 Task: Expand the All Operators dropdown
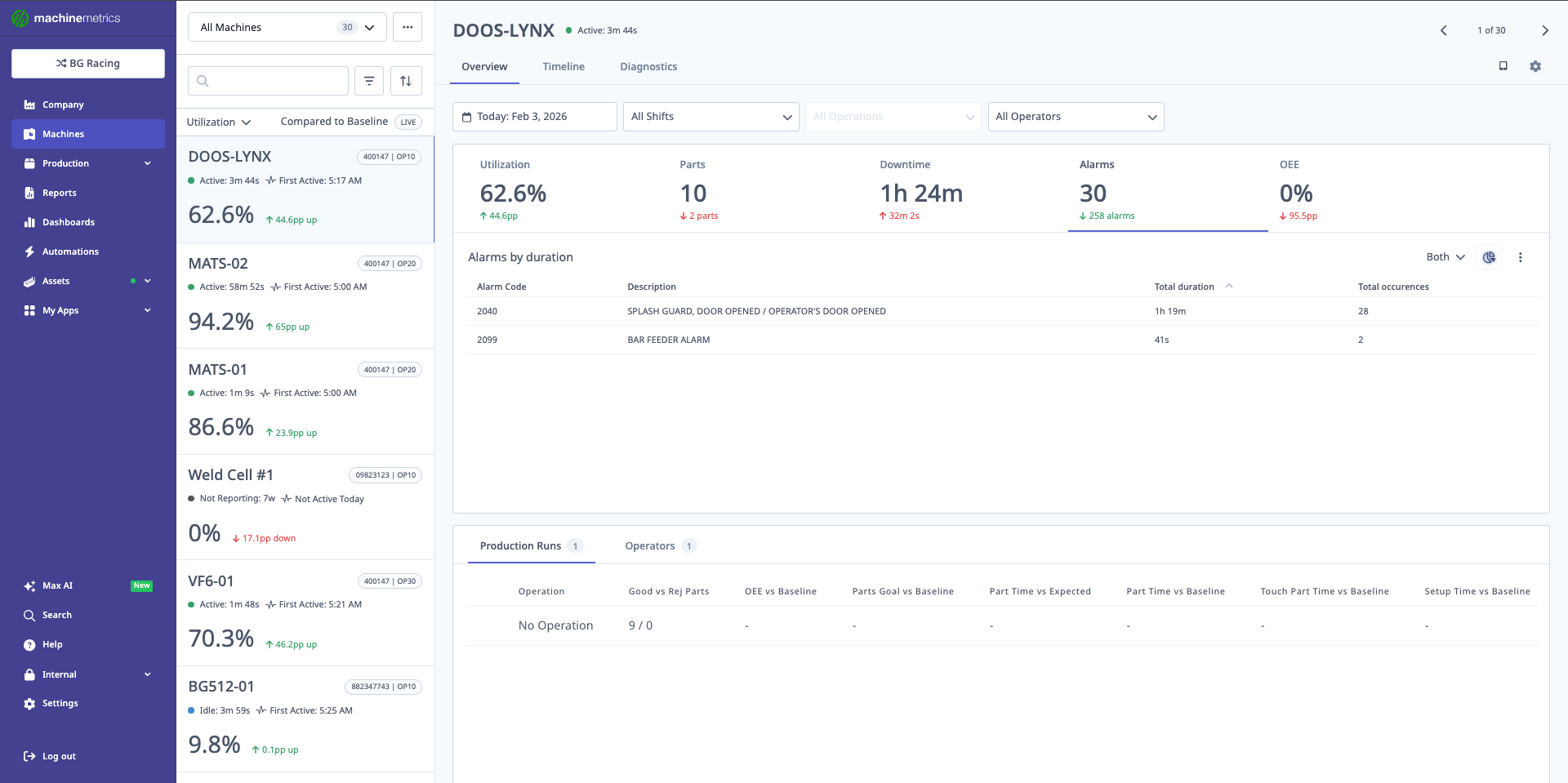pos(1076,117)
